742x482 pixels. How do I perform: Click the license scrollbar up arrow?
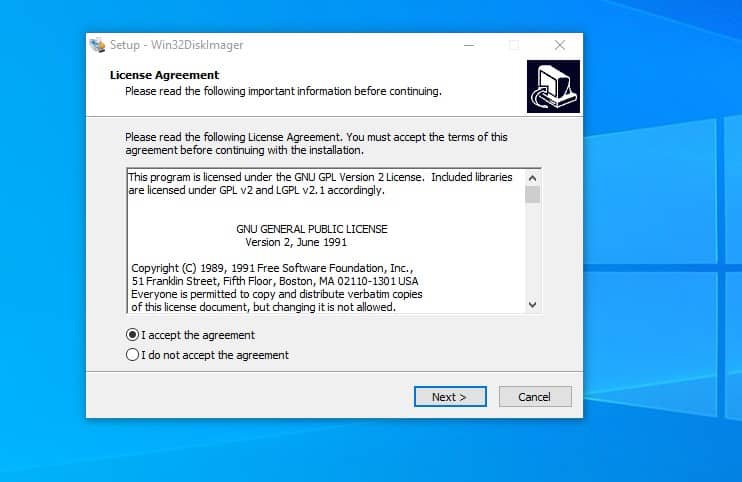coord(532,177)
